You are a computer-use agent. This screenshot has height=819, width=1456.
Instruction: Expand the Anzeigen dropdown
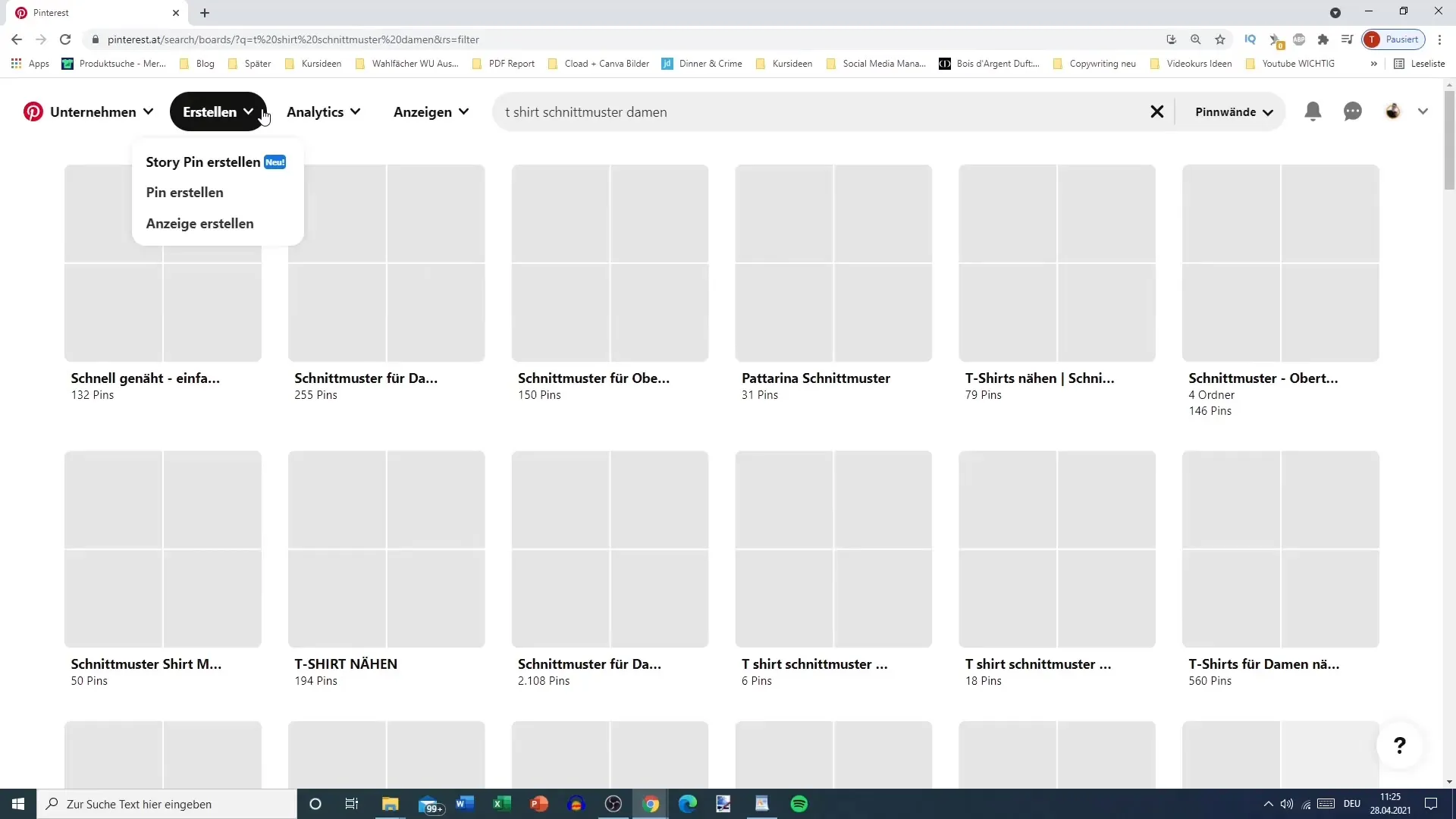pyautogui.click(x=431, y=111)
